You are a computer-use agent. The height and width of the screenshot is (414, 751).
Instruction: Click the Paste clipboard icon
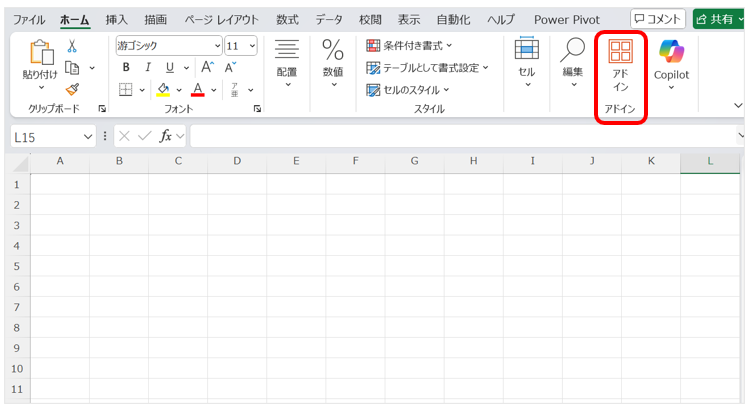point(41,52)
